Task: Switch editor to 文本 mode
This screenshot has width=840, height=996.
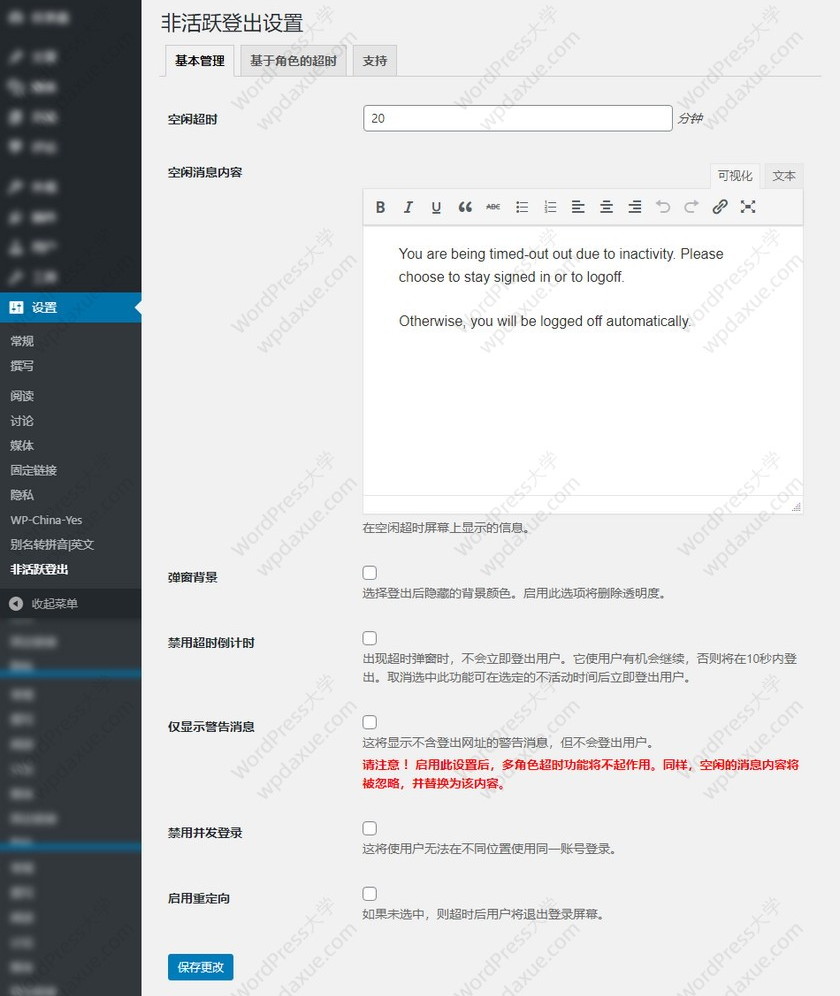Action: (783, 176)
